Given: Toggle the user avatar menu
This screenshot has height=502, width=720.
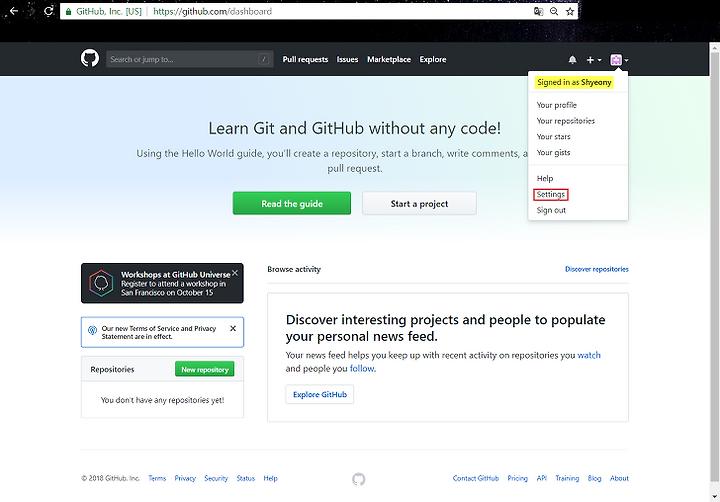Looking at the screenshot, I should (619, 60).
